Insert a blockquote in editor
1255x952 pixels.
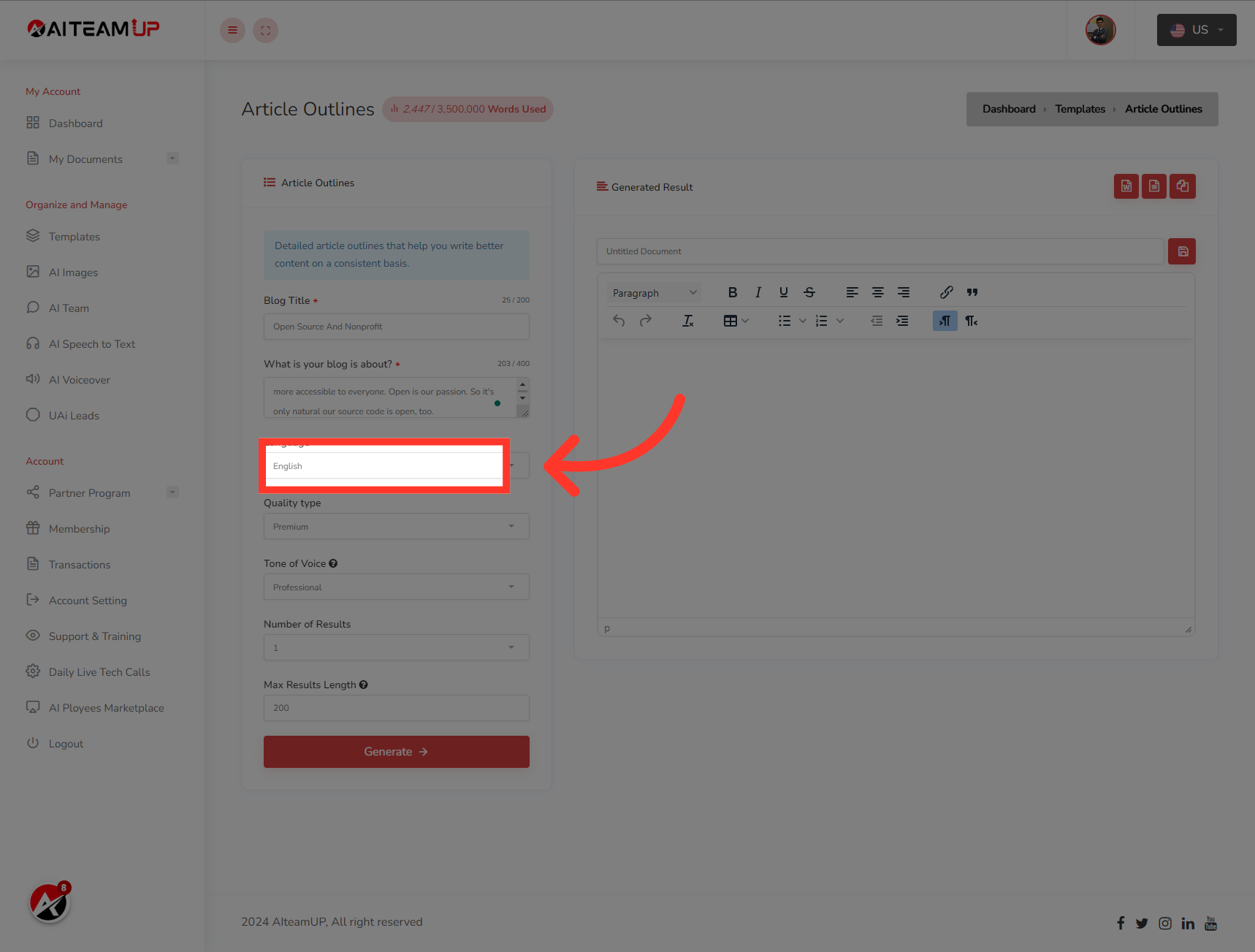pos(972,292)
